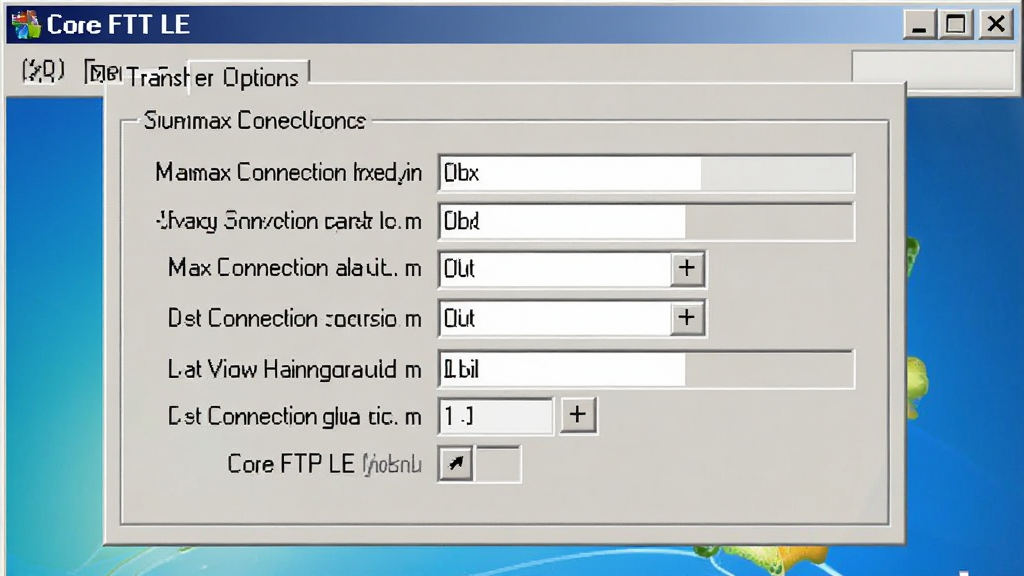Screen dimensions: 1024x576
Task: Click the empty box right of the arrow button
Action: pos(498,464)
